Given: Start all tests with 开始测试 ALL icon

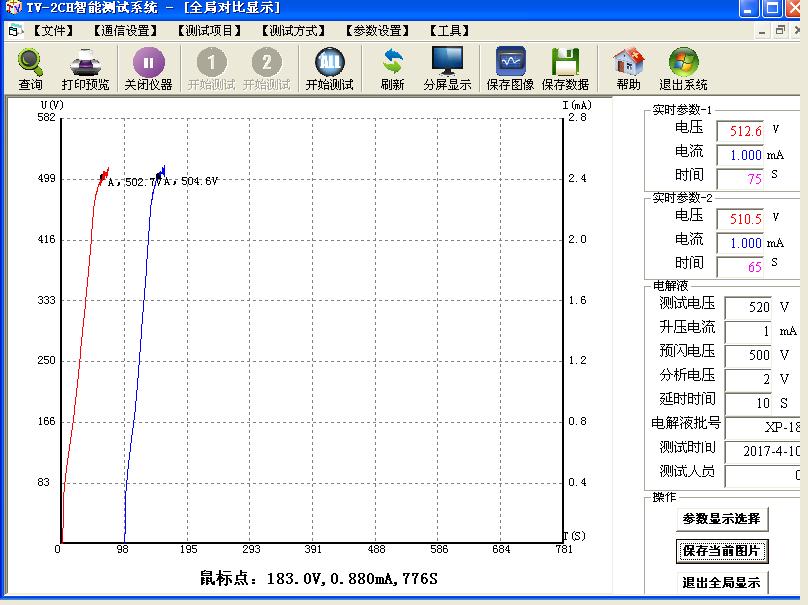Looking at the screenshot, I should click(x=329, y=68).
